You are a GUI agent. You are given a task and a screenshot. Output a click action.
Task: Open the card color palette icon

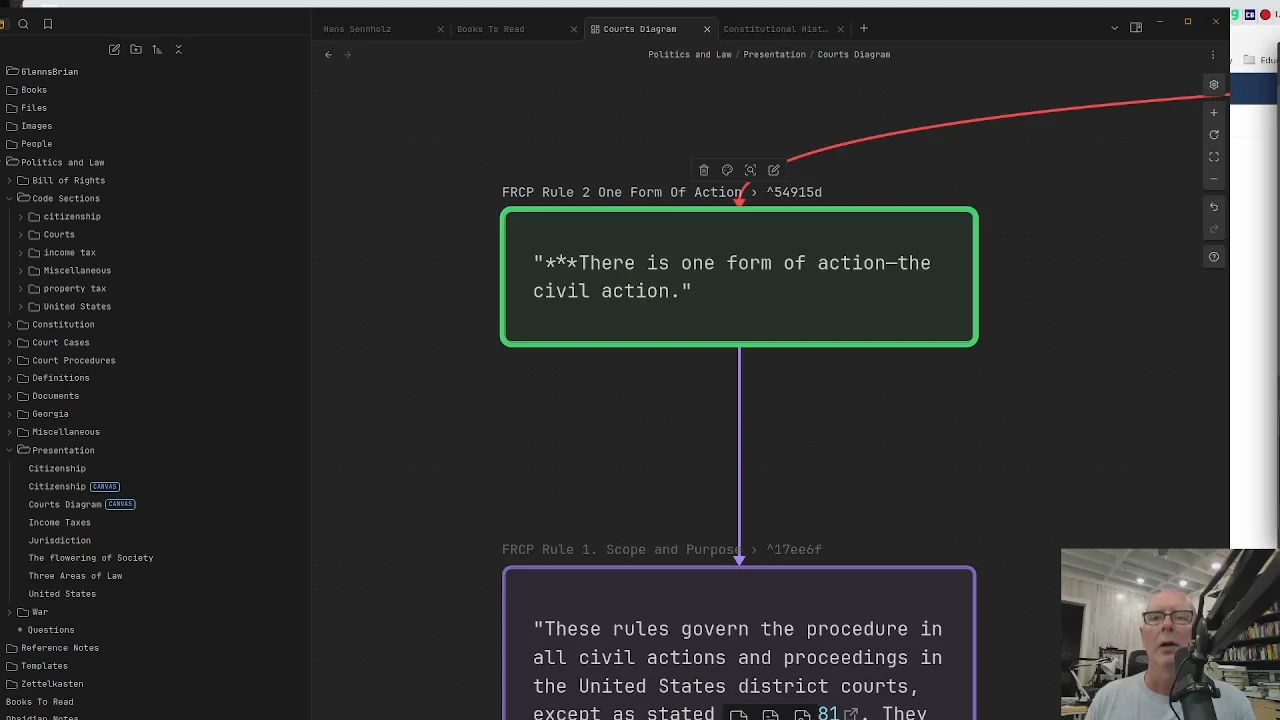coord(727,170)
